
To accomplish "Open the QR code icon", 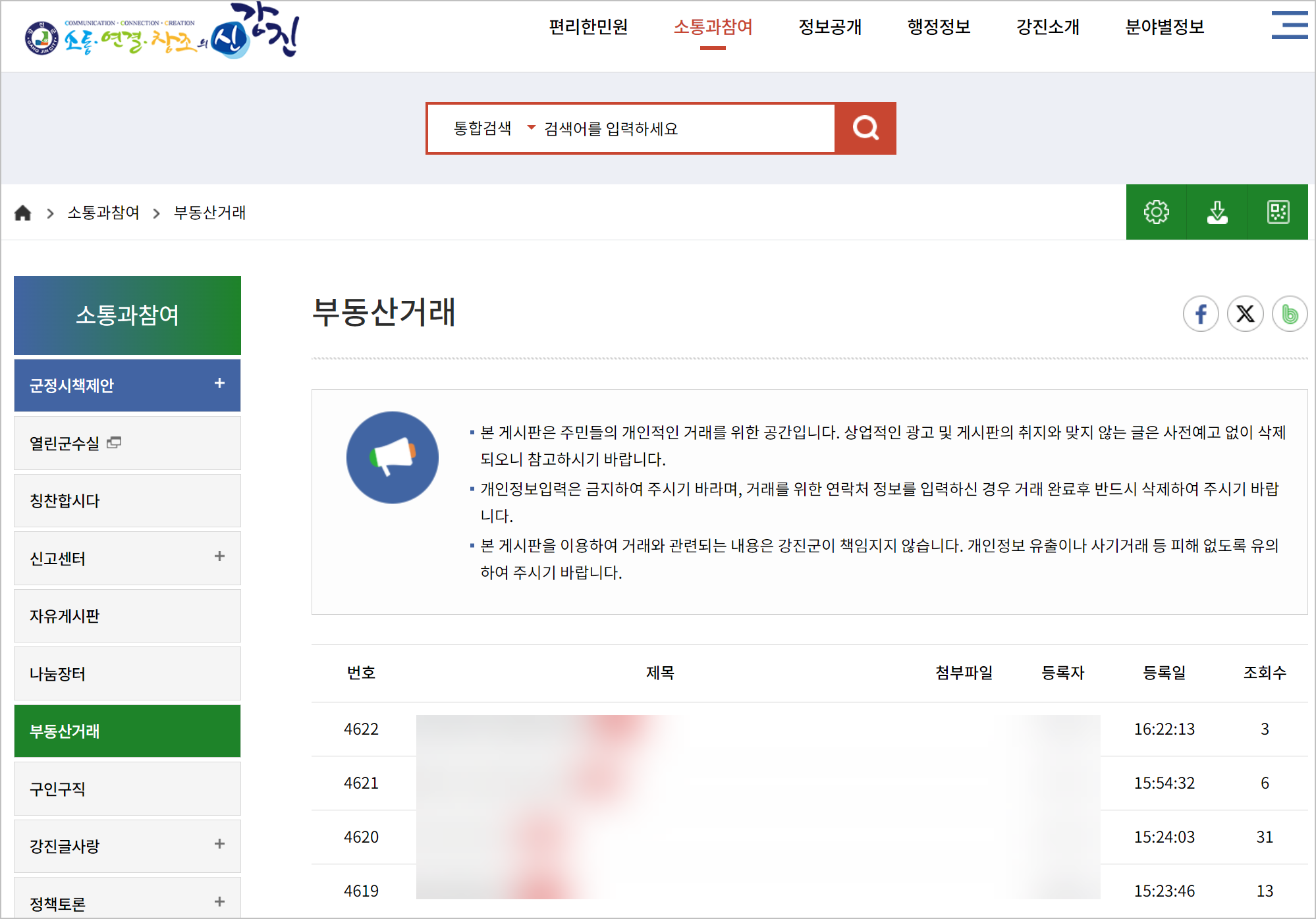I will pyautogui.click(x=1278, y=212).
